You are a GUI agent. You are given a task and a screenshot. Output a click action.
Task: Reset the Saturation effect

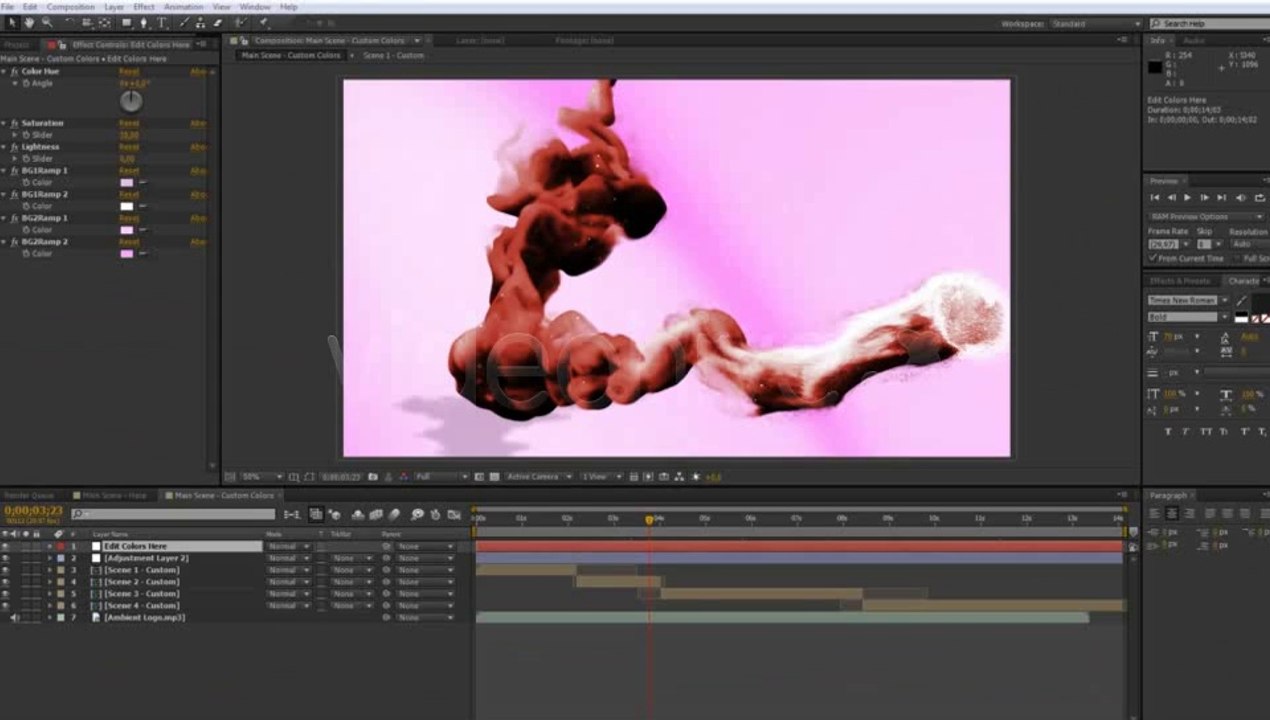pyautogui.click(x=129, y=123)
